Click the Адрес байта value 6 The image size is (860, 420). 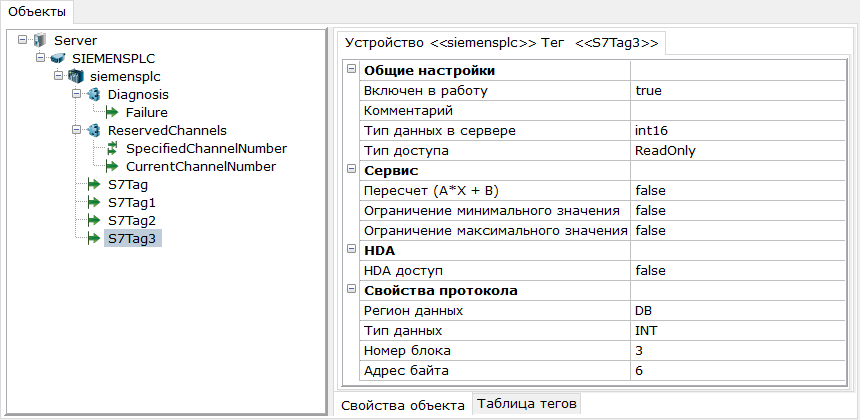tap(737, 371)
